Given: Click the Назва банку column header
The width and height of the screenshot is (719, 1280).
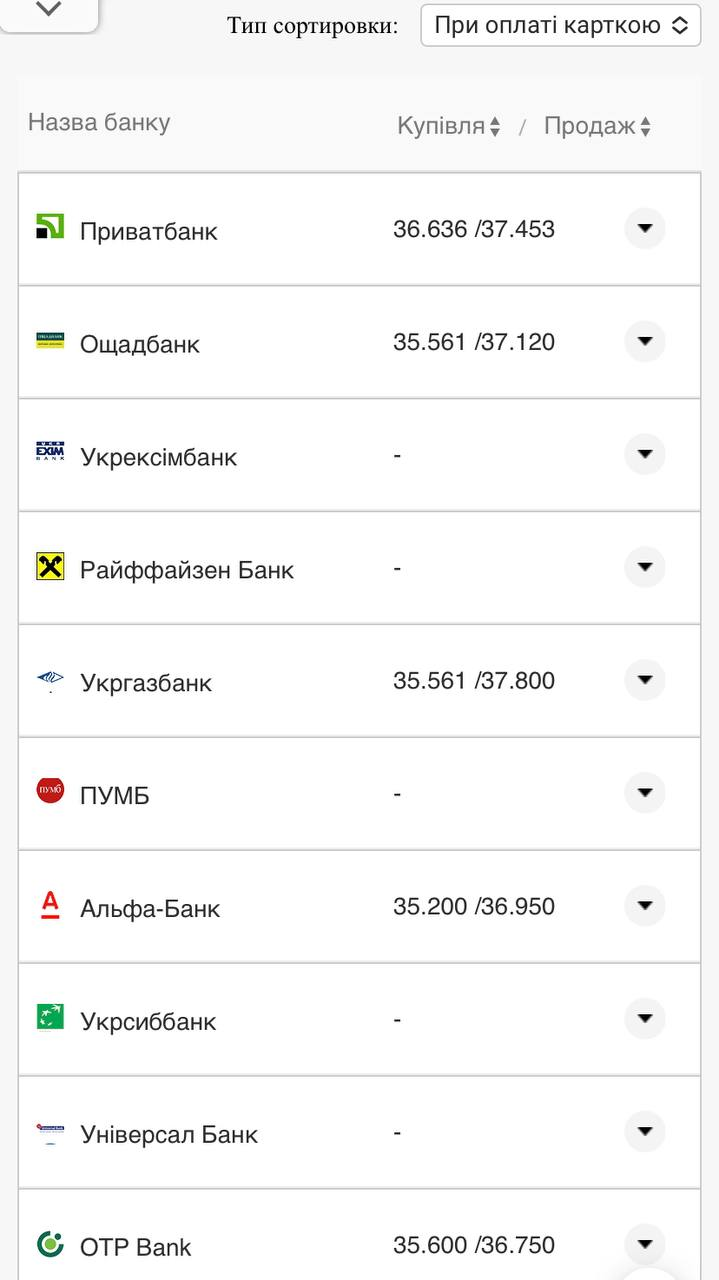Looking at the screenshot, I should click(99, 122).
